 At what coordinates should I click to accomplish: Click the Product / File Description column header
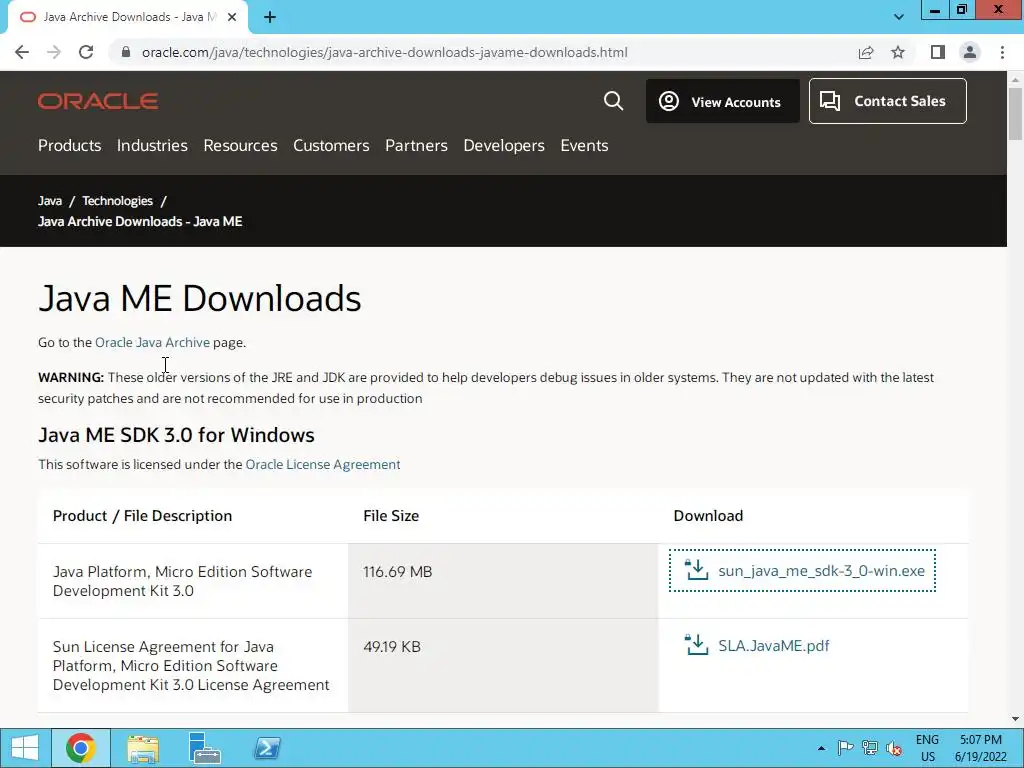[142, 516]
